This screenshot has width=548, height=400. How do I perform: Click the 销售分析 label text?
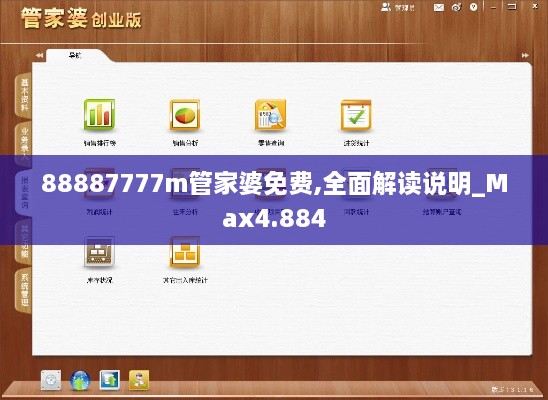point(185,143)
